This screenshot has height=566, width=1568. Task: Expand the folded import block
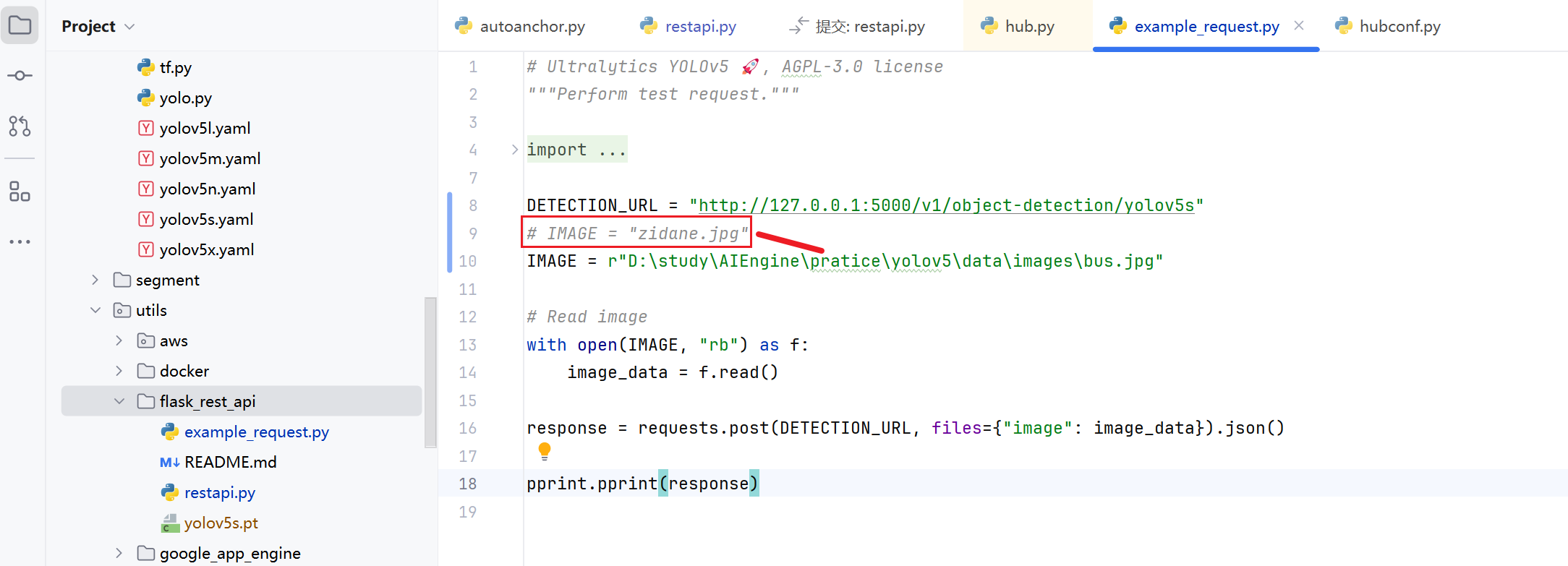514,150
